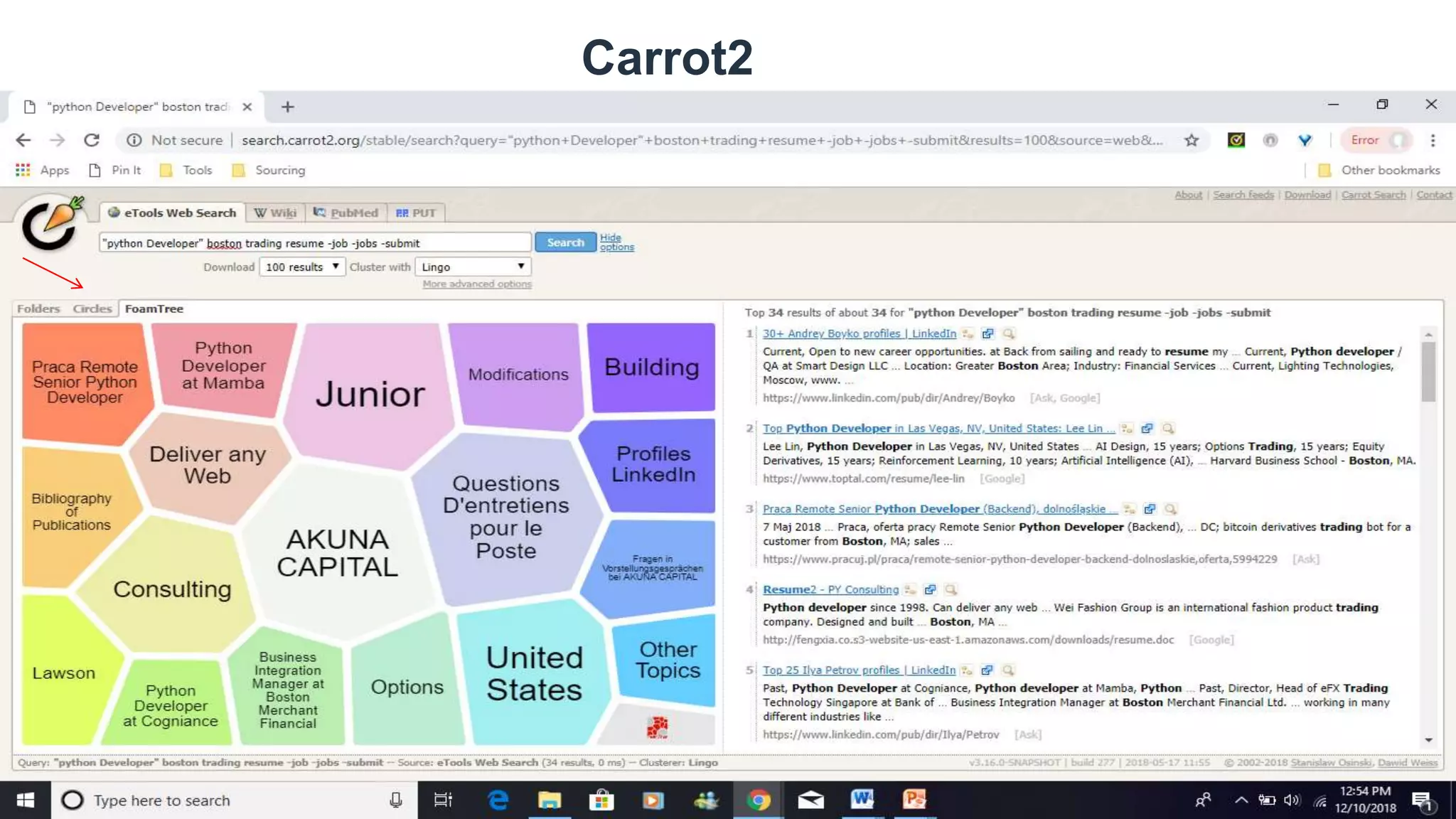Select the Building cluster cell
The height and width of the screenshot is (819, 1456).
click(x=651, y=368)
